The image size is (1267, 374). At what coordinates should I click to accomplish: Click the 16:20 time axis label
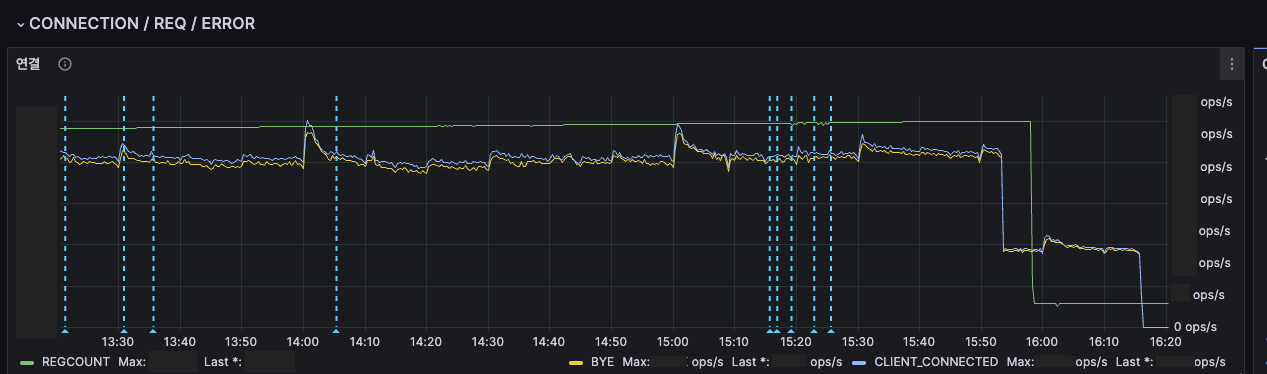click(x=1165, y=342)
